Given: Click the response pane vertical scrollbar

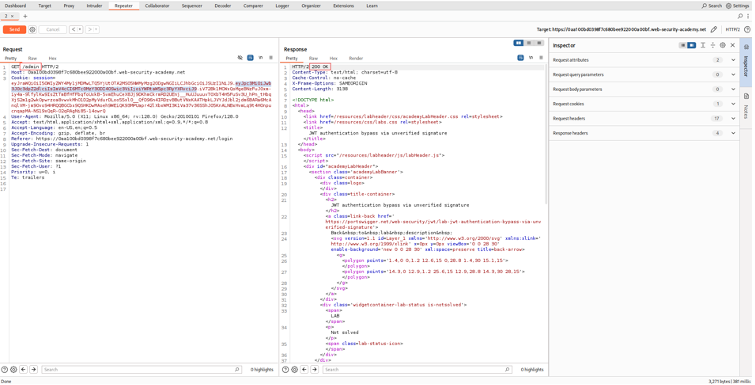Looking at the screenshot, I should point(546,135).
